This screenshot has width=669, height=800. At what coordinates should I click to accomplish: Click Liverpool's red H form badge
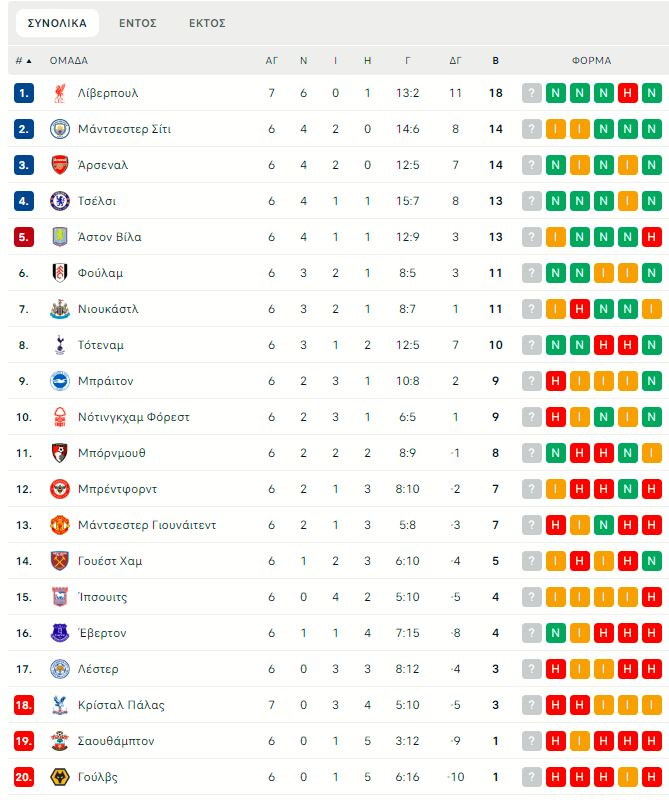[x=628, y=93]
